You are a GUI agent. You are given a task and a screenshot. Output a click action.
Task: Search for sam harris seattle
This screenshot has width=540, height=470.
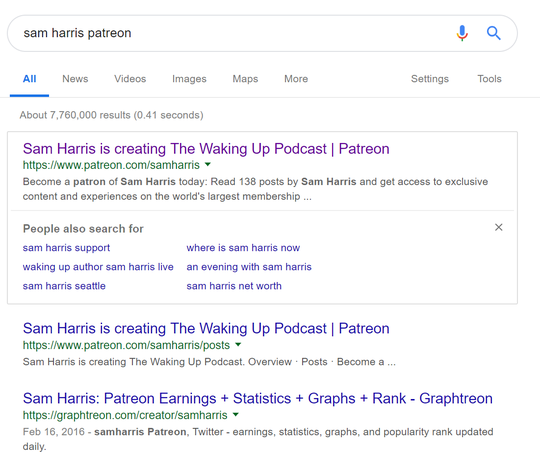[64, 286]
